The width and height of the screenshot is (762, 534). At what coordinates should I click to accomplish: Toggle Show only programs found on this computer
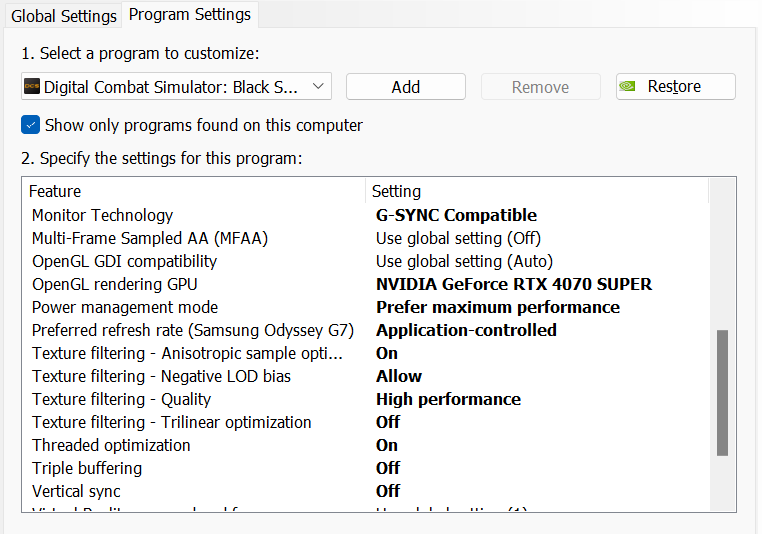[31, 125]
